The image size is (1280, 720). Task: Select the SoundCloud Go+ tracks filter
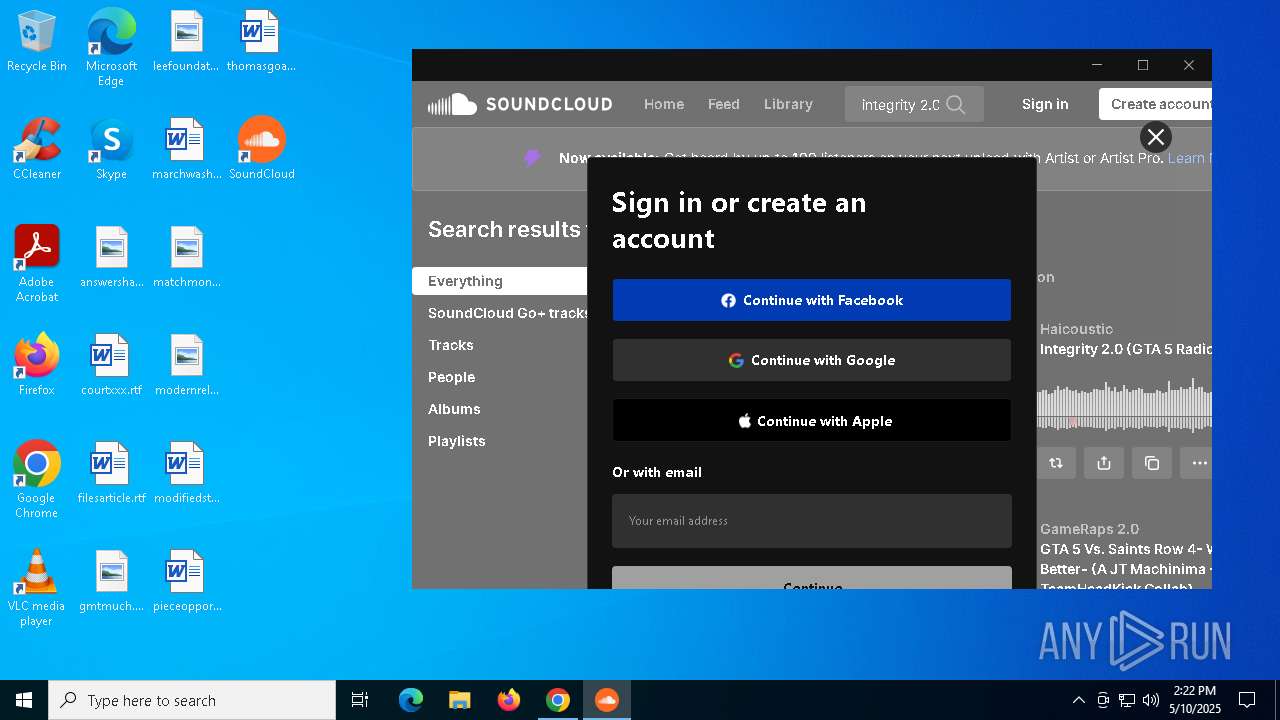(x=509, y=313)
